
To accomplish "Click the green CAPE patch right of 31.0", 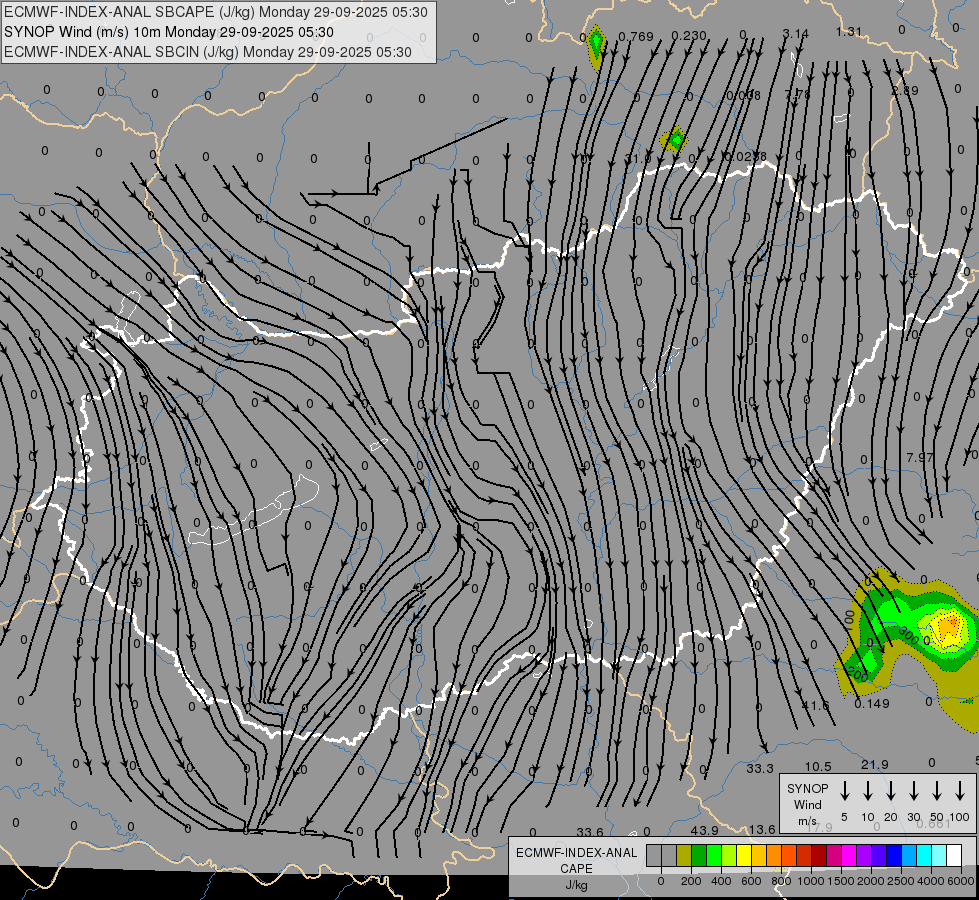I will click(x=675, y=139).
